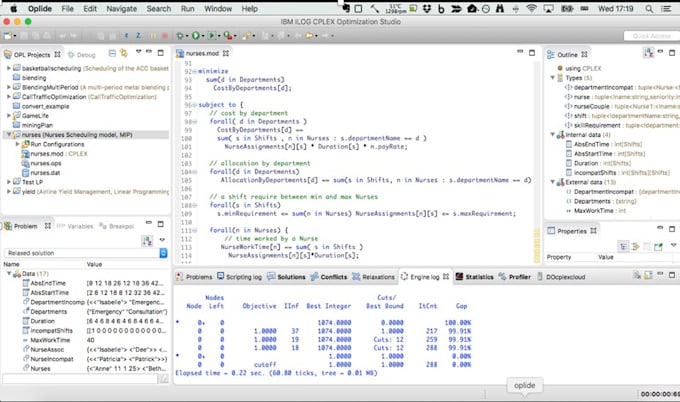The image size is (680, 402).
Task: Click the first Engine log toolbar icon
Action: click(636, 275)
